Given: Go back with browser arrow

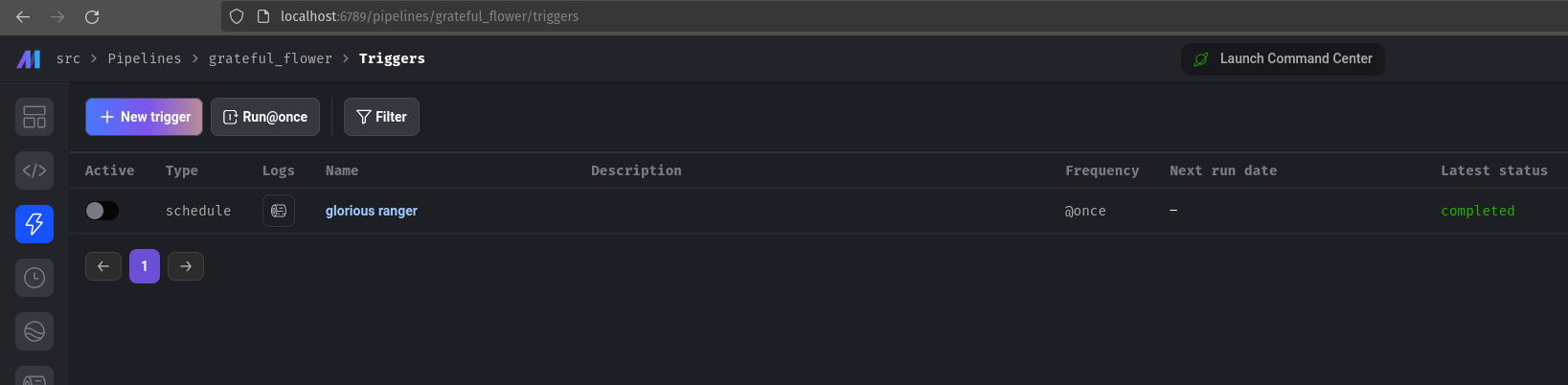Looking at the screenshot, I should click(23, 16).
